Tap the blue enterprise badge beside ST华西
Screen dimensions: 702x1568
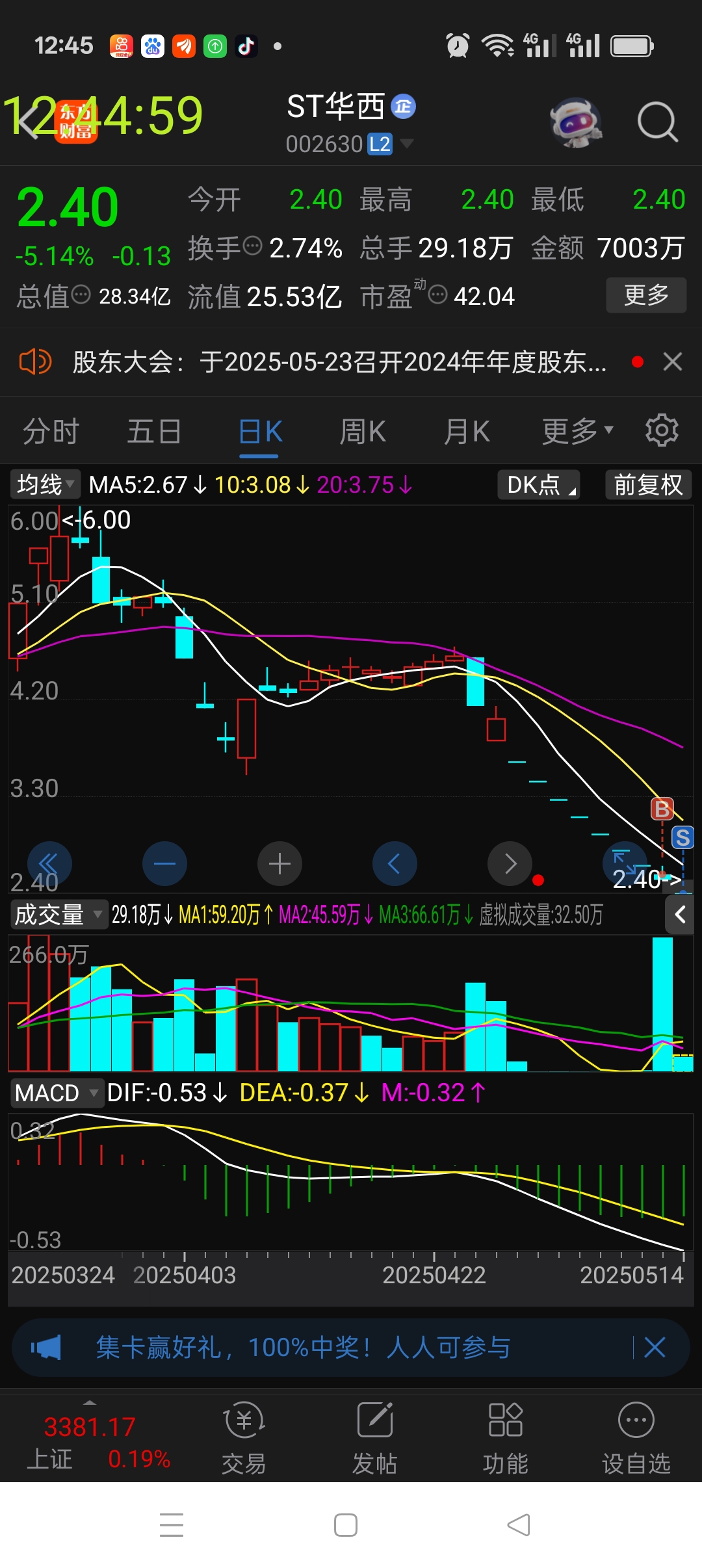click(404, 107)
